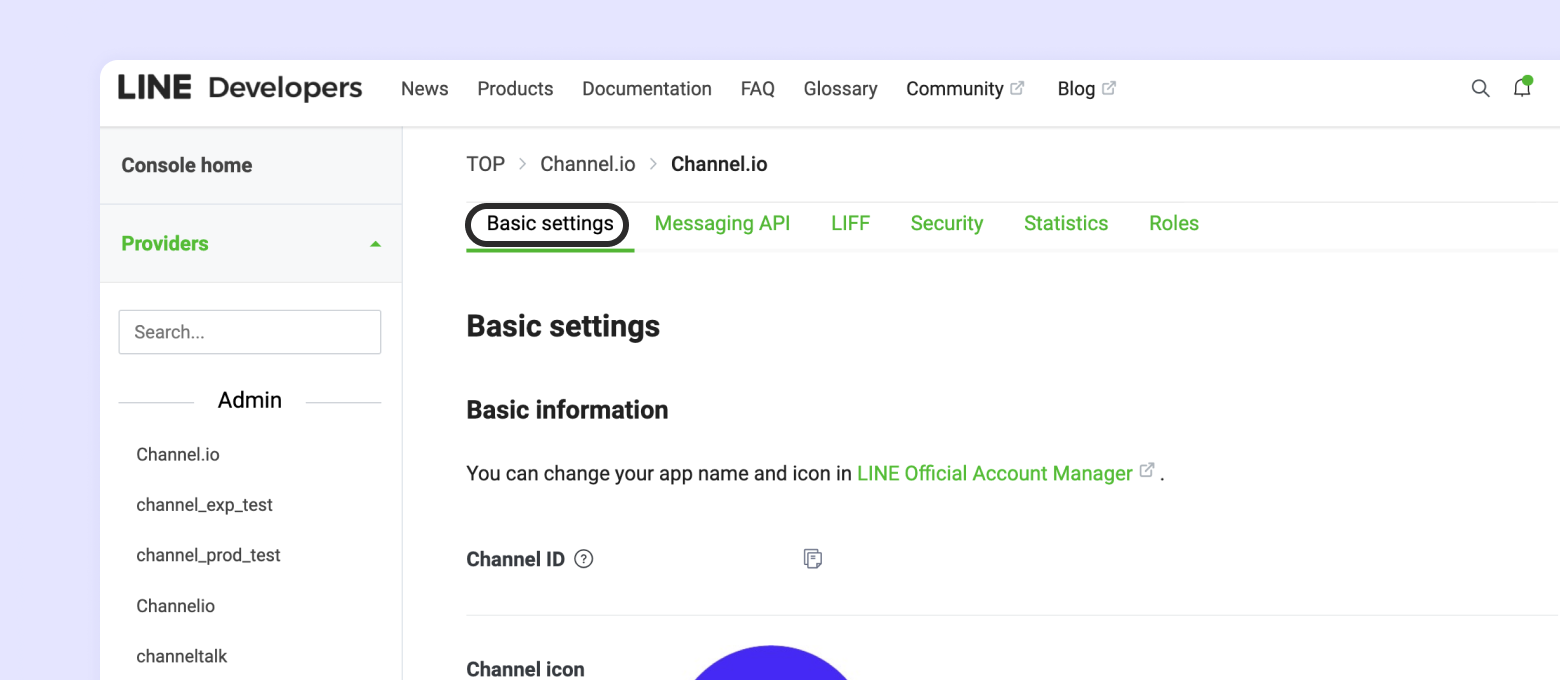Go to Console home

[x=187, y=165]
